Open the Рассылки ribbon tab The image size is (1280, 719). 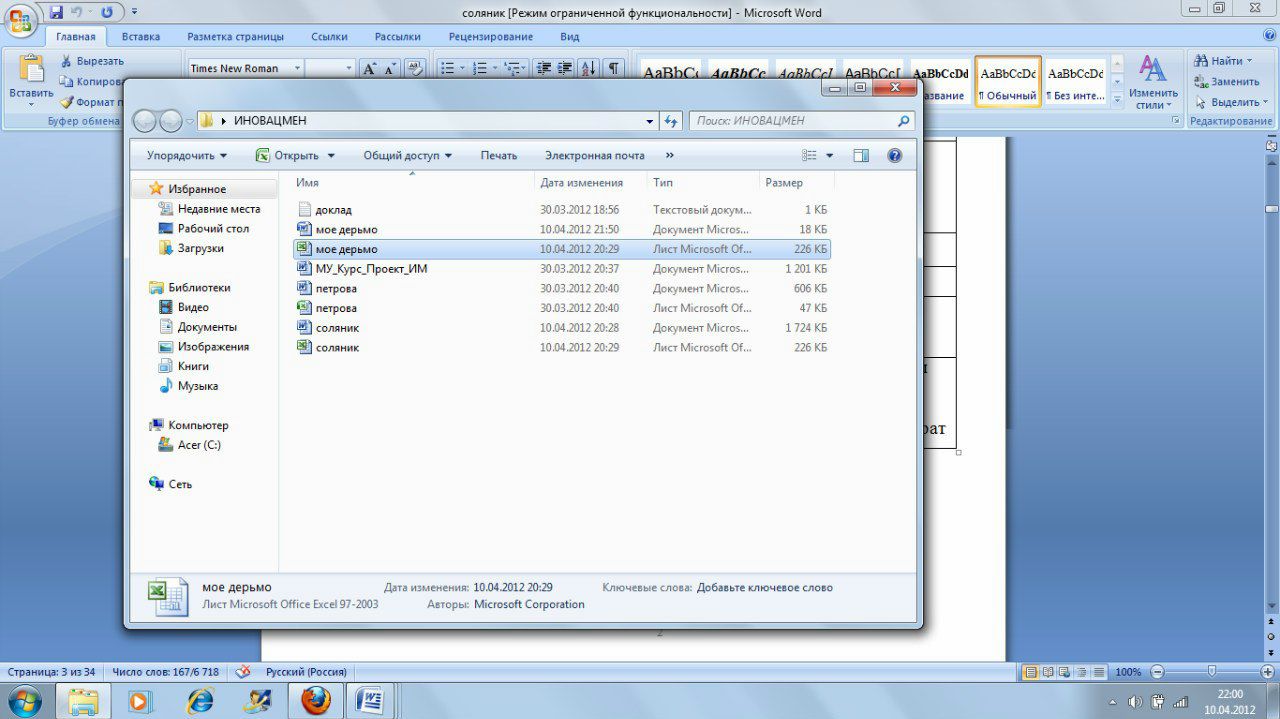point(398,37)
